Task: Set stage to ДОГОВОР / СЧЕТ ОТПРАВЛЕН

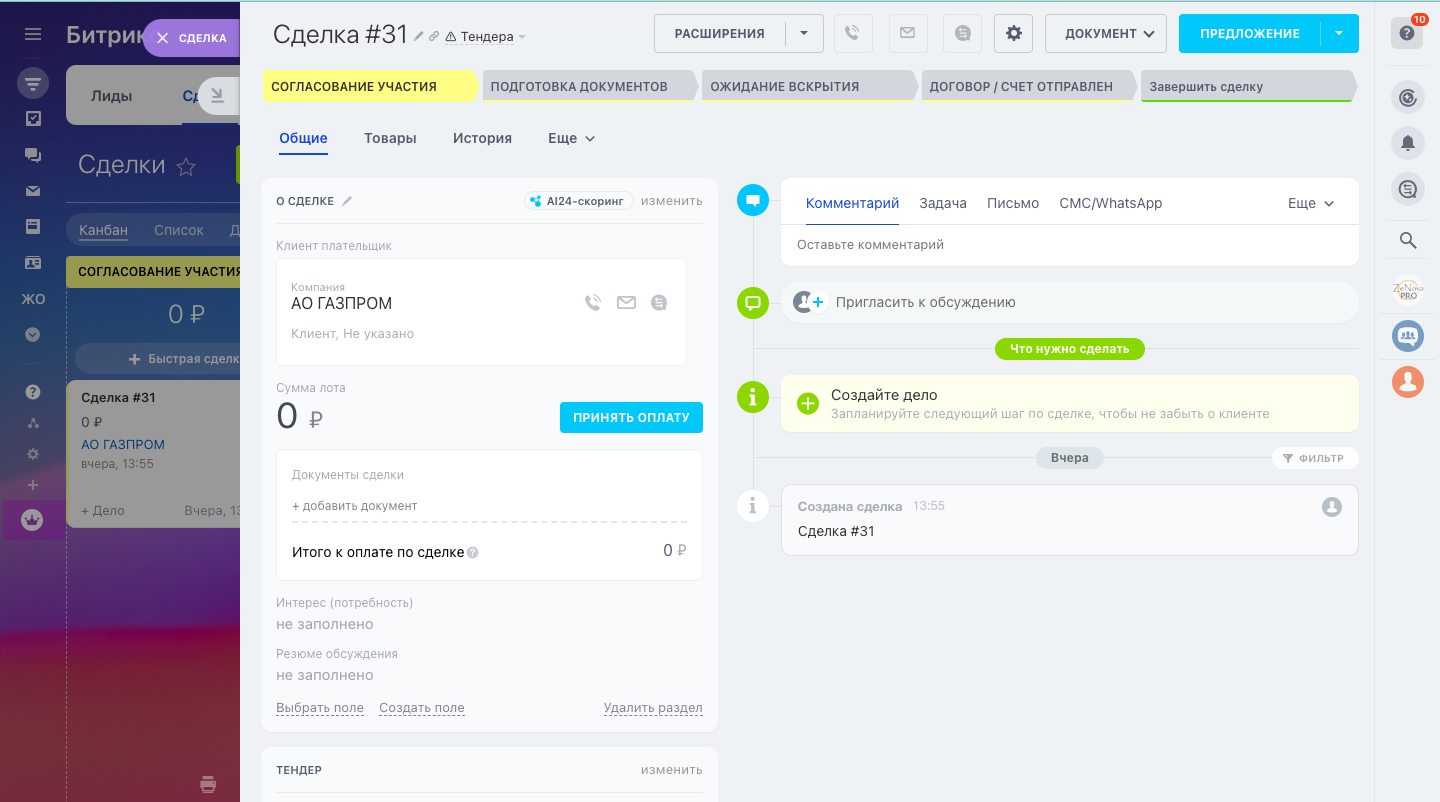Action: pos(1028,86)
